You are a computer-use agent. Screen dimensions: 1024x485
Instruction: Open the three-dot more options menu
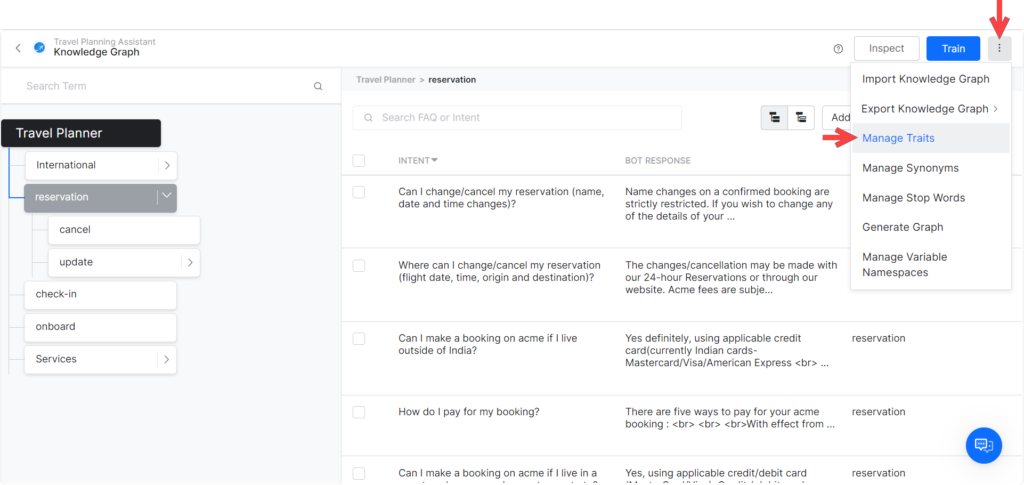(999, 48)
